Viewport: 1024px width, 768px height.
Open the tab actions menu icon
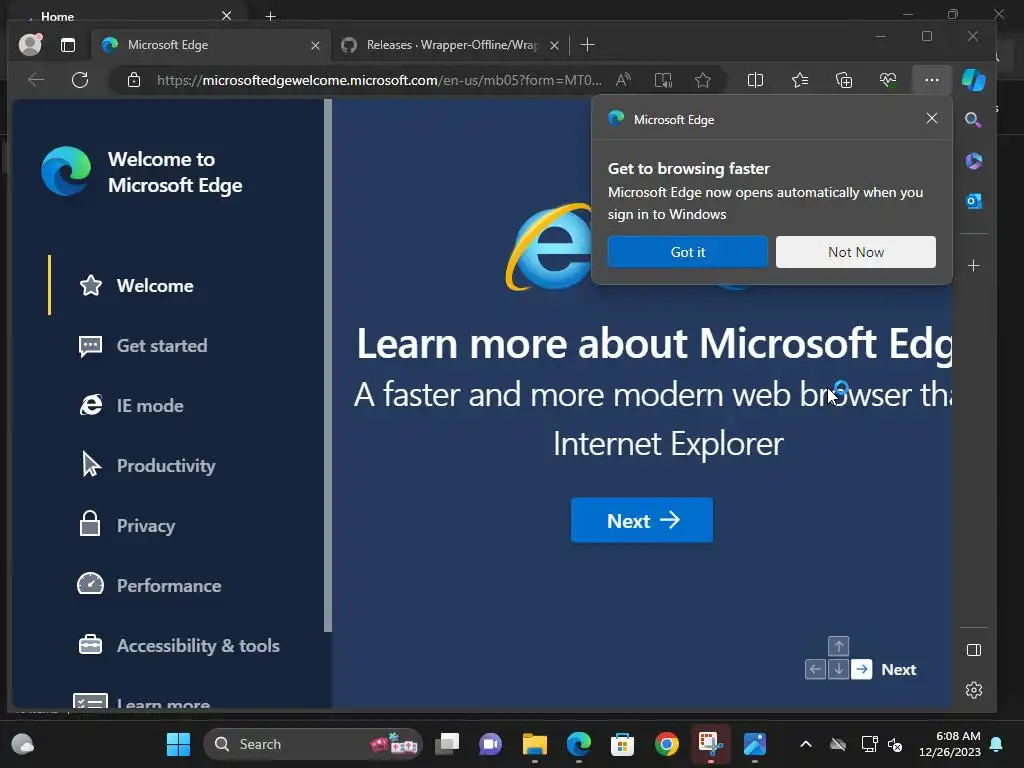[x=68, y=45]
